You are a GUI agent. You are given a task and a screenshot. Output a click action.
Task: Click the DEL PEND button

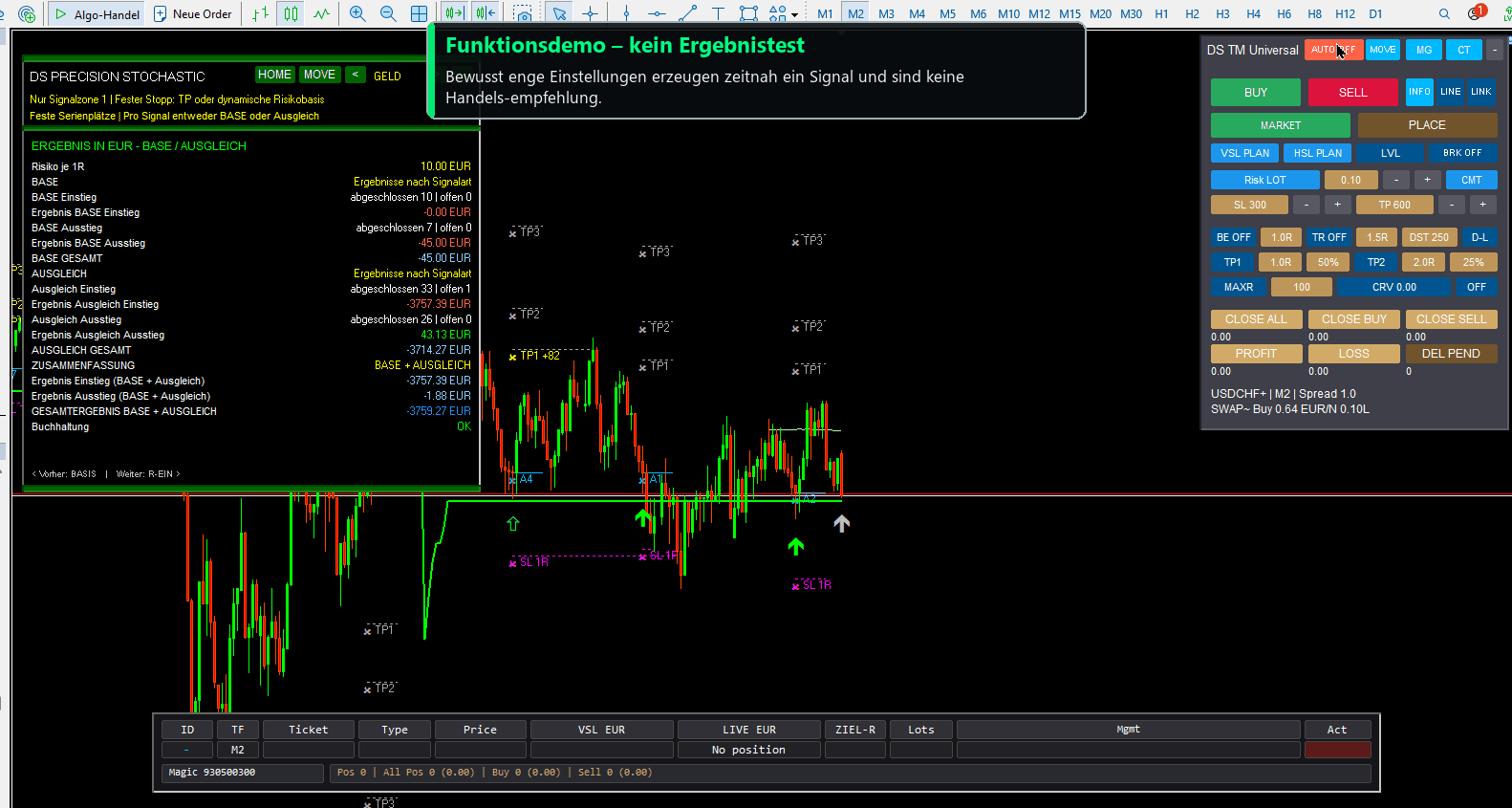[x=1451, y=354]
